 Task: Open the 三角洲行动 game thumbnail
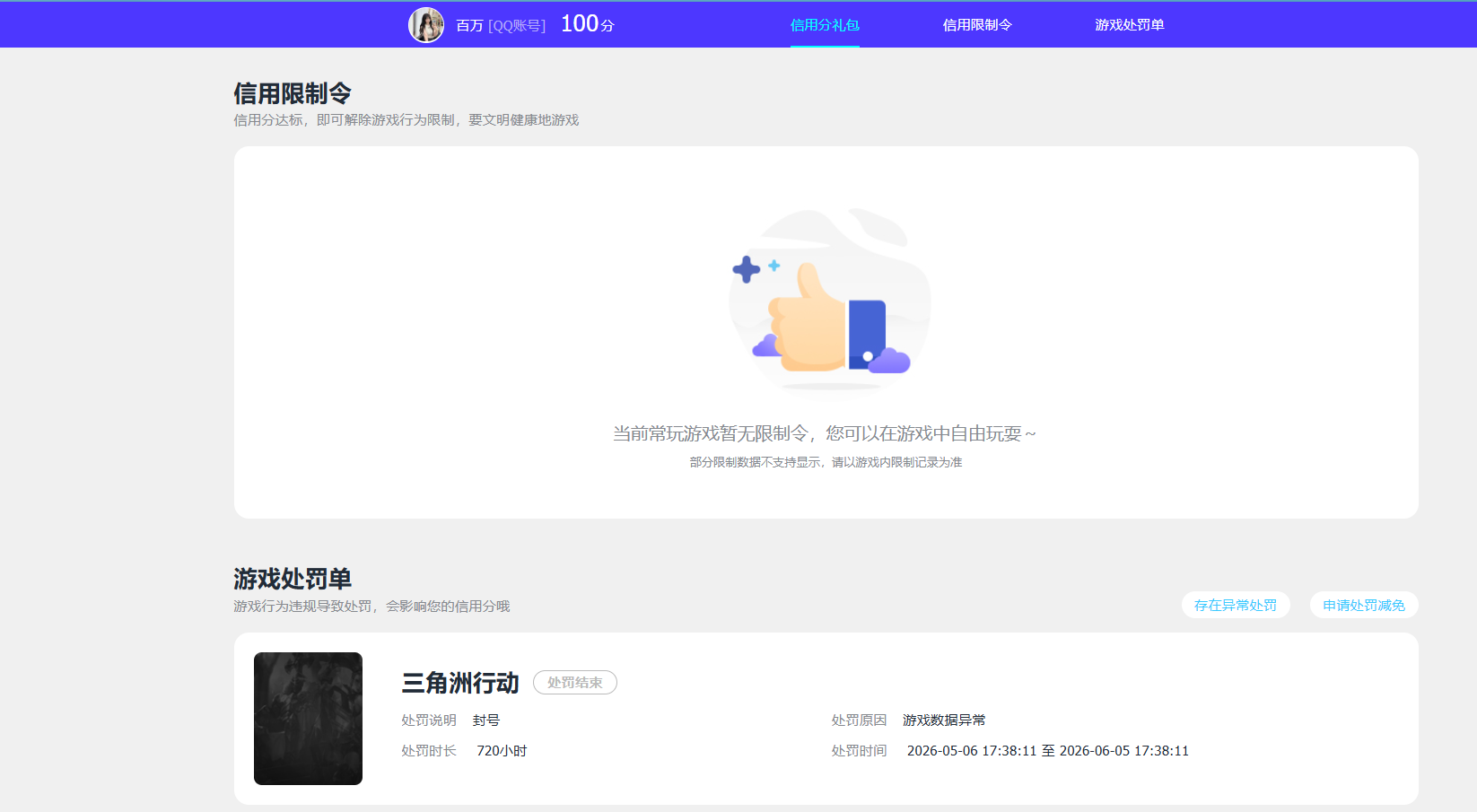(308, 719)
